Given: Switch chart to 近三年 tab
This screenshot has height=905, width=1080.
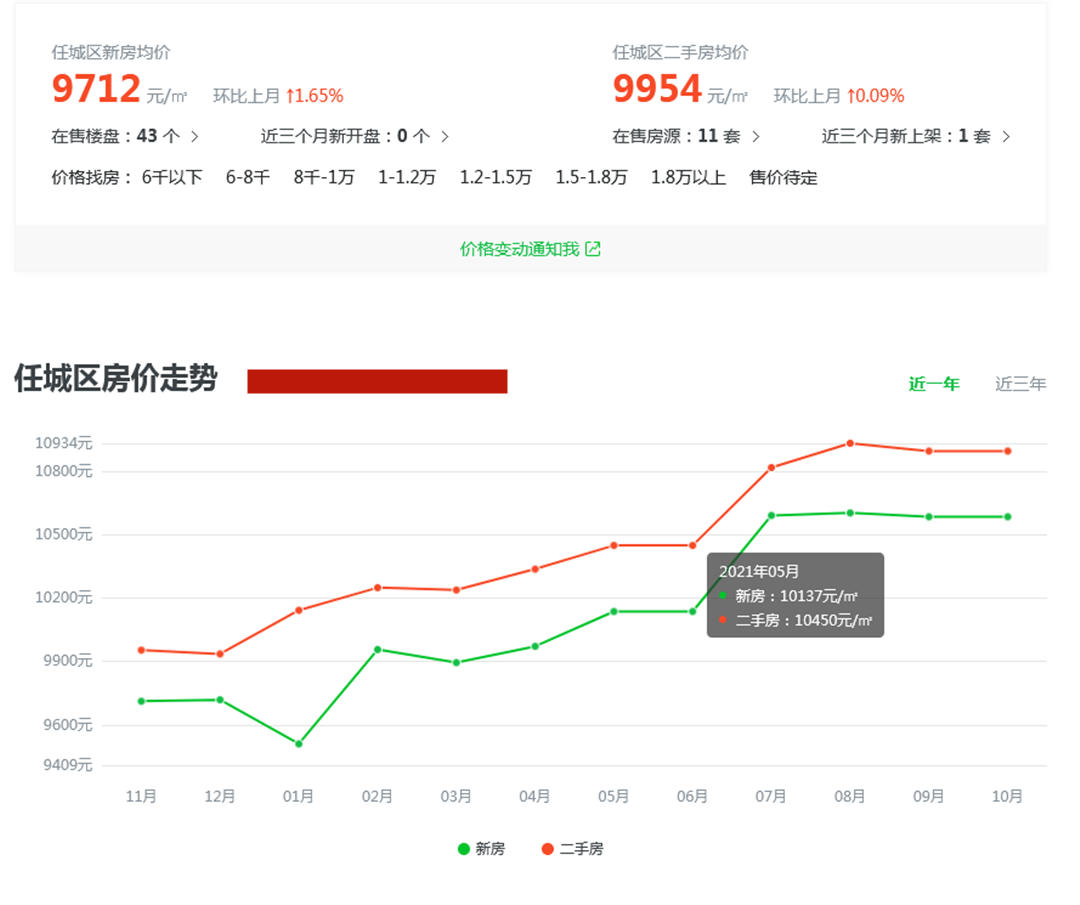Looking at the screenshot, I should [x=1020, y=384].
